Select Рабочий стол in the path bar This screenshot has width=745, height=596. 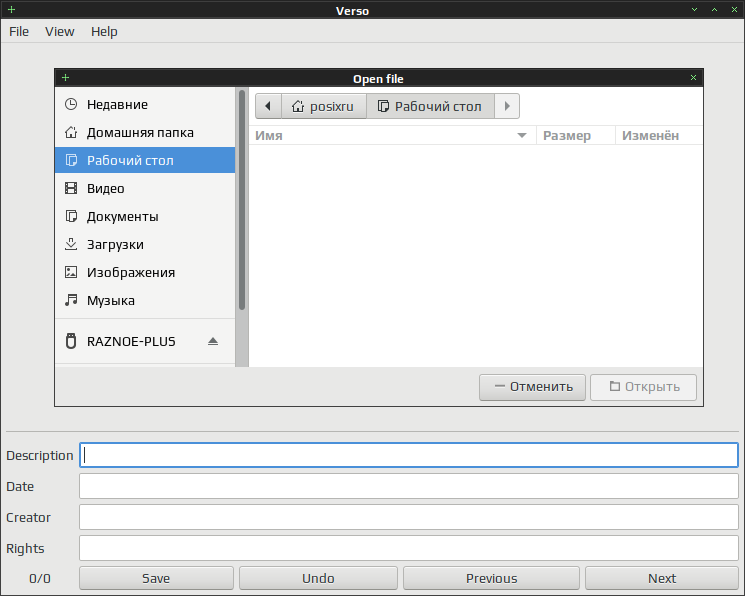pos(430,106)
